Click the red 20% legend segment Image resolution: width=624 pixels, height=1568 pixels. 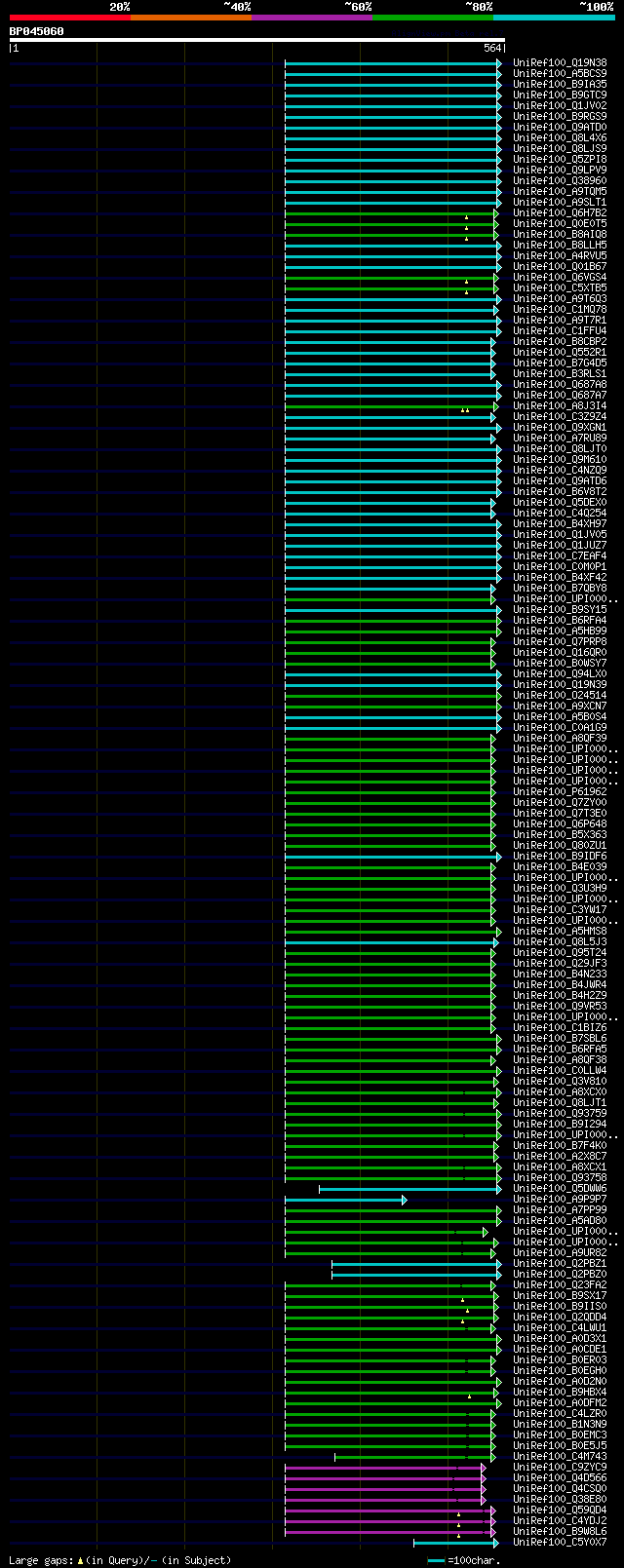70,18
